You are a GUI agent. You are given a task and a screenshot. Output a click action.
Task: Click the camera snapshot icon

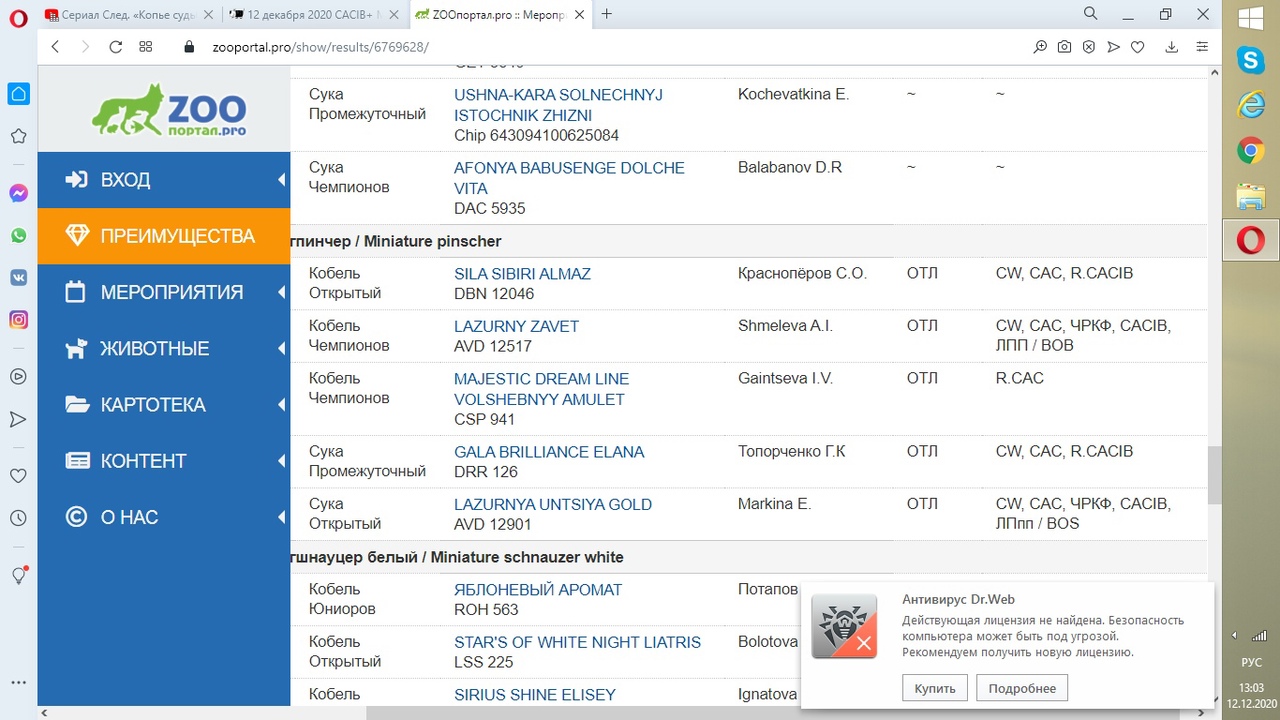pos(1065,47)
